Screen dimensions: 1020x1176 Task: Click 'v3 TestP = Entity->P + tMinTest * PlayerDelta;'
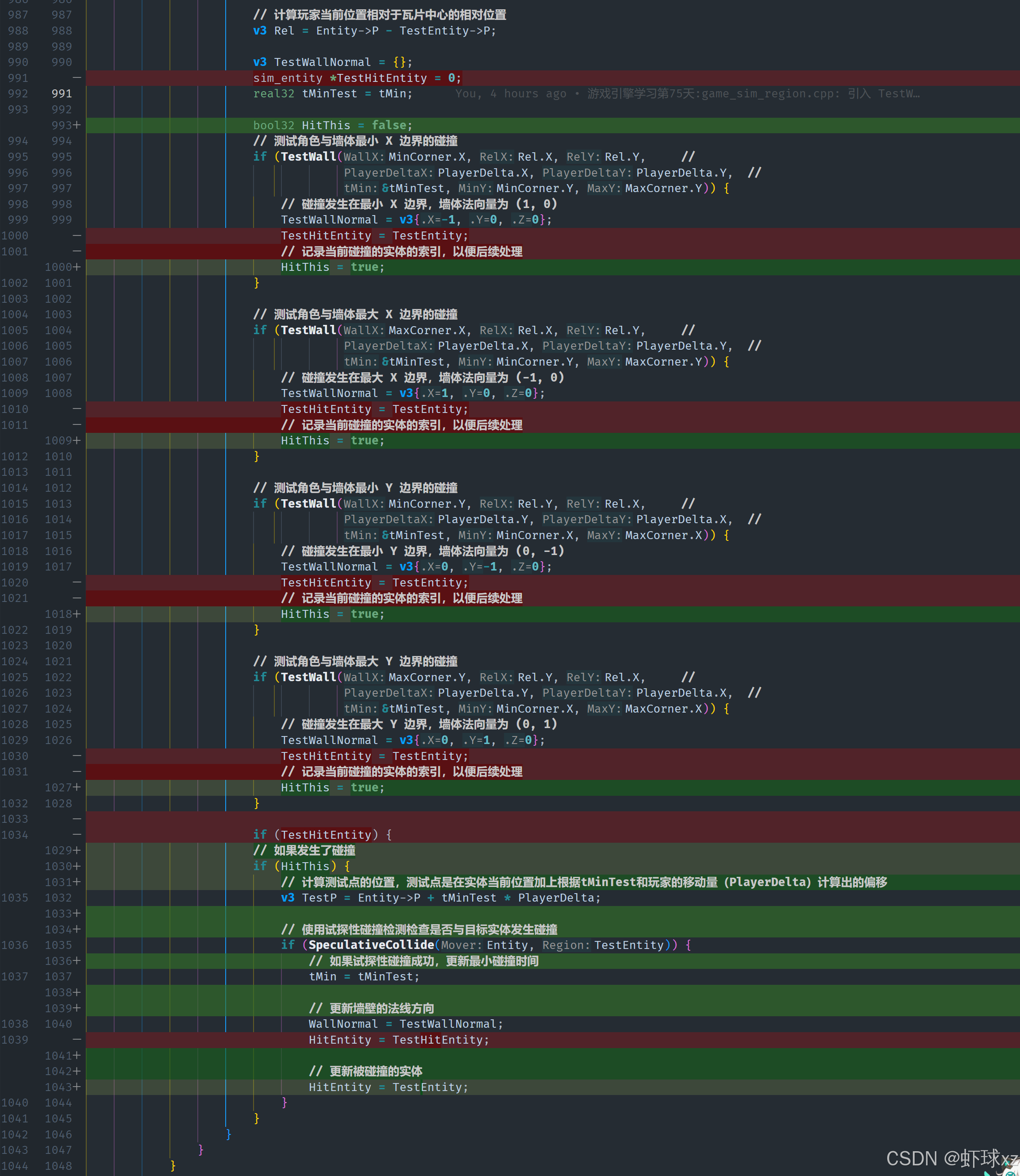441,898
